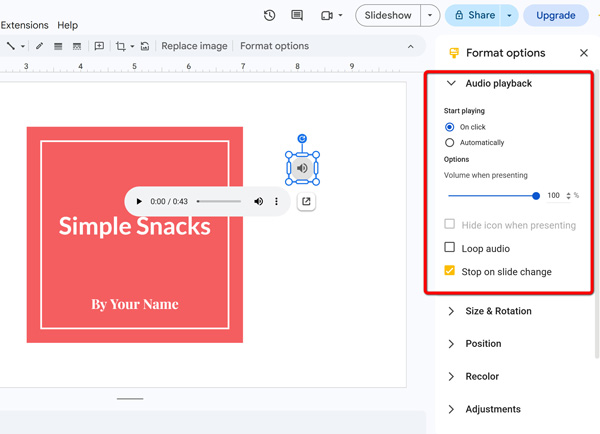This screenshot has height=434, width=600.
Task: Collapse the Audio playback section
Action: tap(451, 83)
